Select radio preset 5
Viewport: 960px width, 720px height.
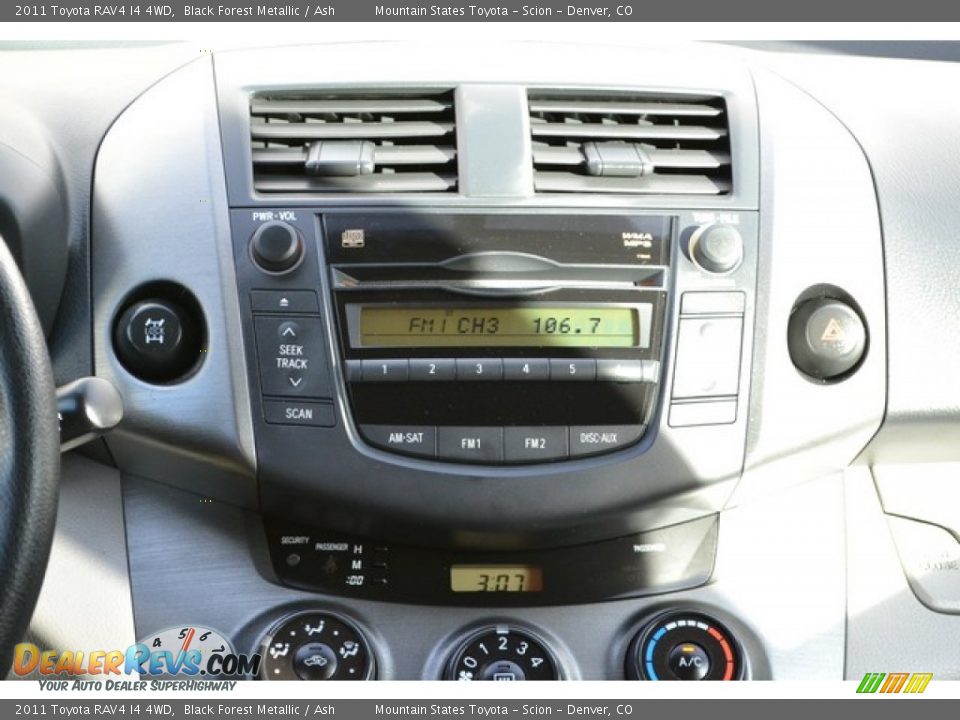(x=572, y=370)
